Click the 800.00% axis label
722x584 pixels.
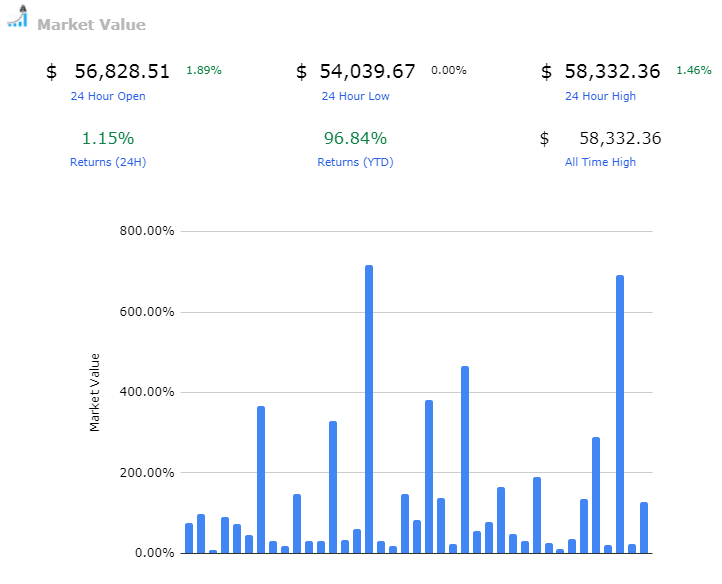tap(147, 231)
